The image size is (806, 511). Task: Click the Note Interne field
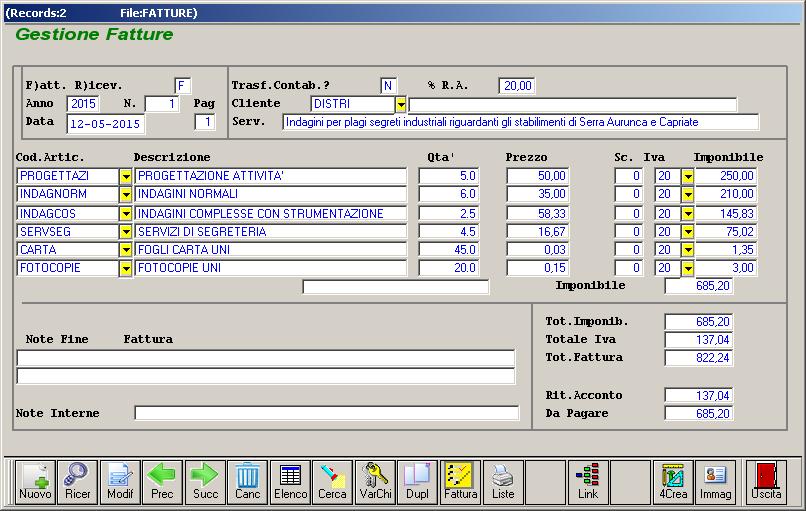326,413
